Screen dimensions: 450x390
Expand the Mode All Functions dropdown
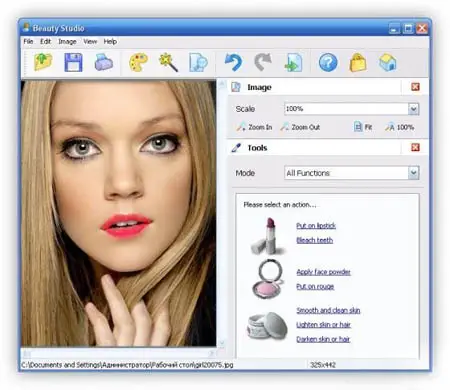coord(413,173)
